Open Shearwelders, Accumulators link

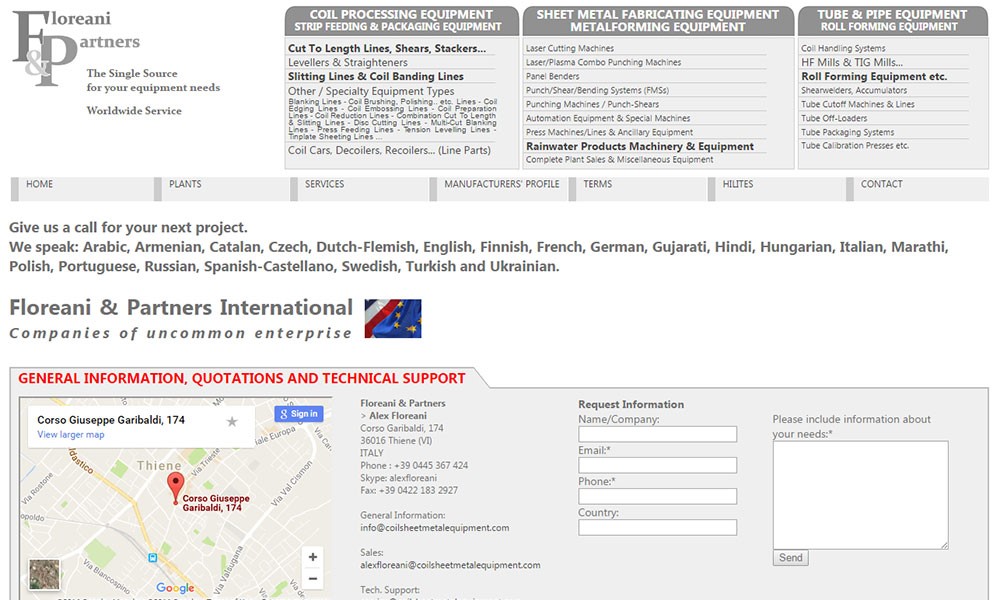click(x=854, y=91)
